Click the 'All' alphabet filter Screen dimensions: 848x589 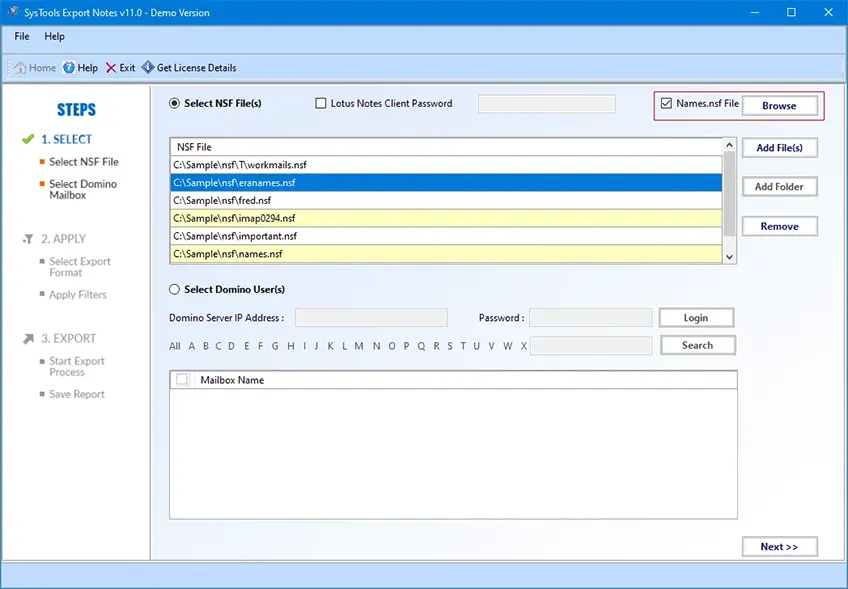175,346
